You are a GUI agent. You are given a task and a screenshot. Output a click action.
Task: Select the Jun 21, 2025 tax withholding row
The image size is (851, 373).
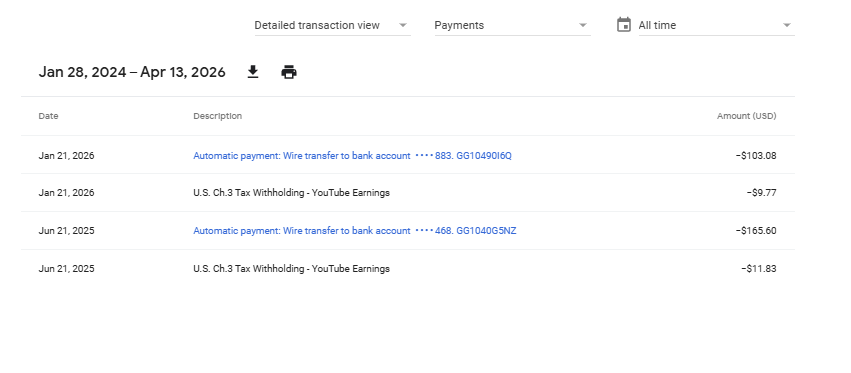click(408, 269)
